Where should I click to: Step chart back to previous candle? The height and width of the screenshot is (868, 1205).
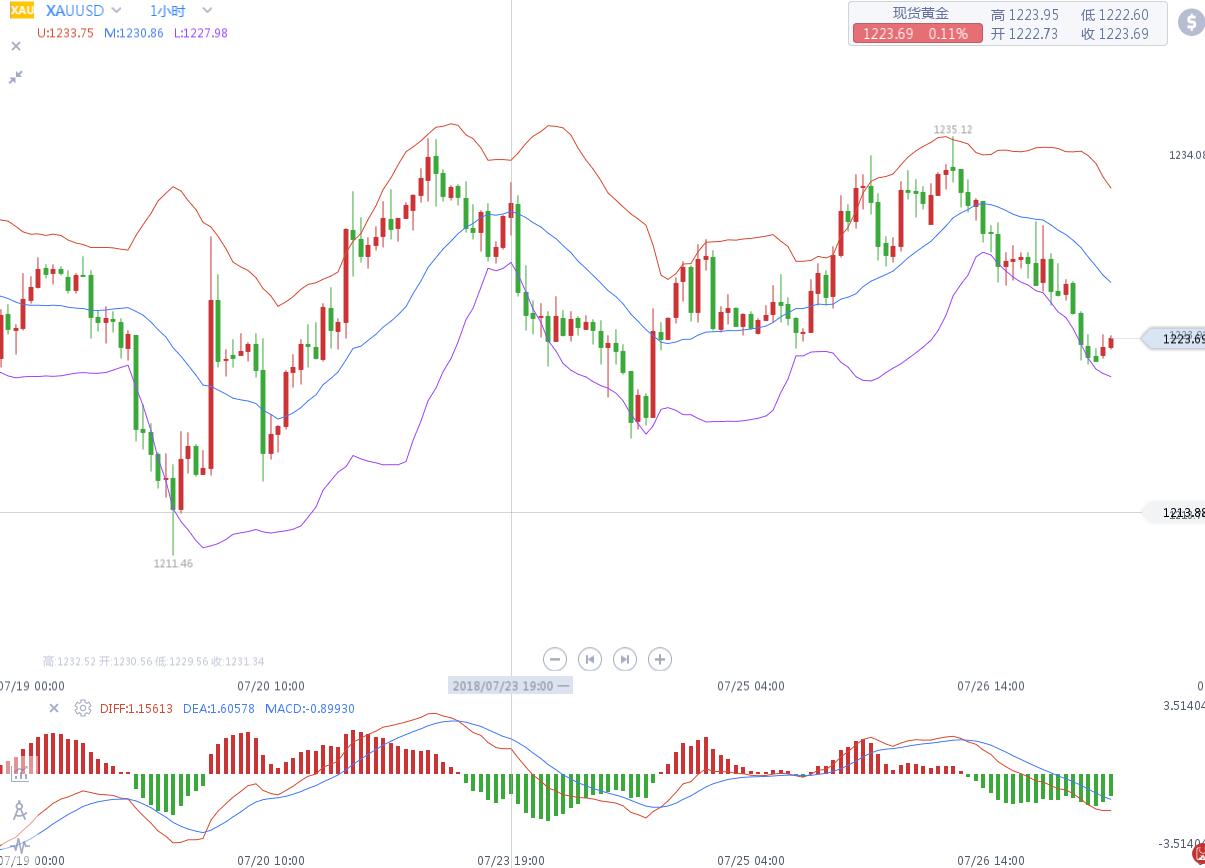point(590,659)
